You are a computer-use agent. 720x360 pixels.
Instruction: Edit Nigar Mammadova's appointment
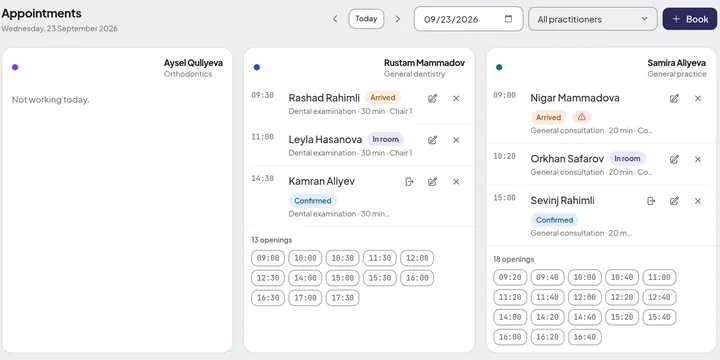pos(674,98)
